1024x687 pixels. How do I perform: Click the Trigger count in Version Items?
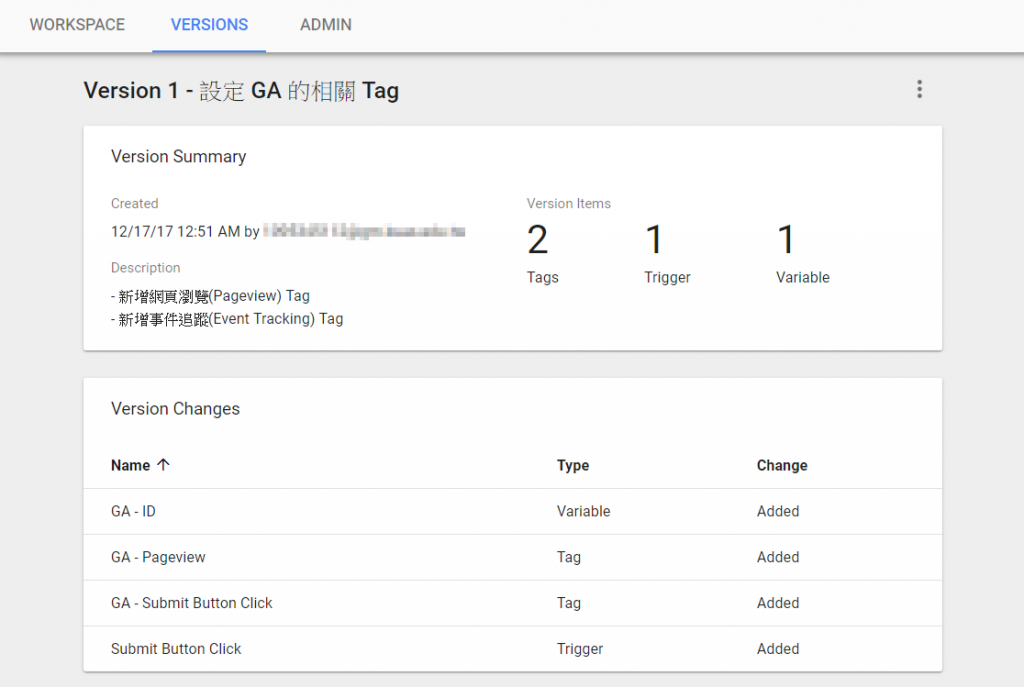(654, 241)
